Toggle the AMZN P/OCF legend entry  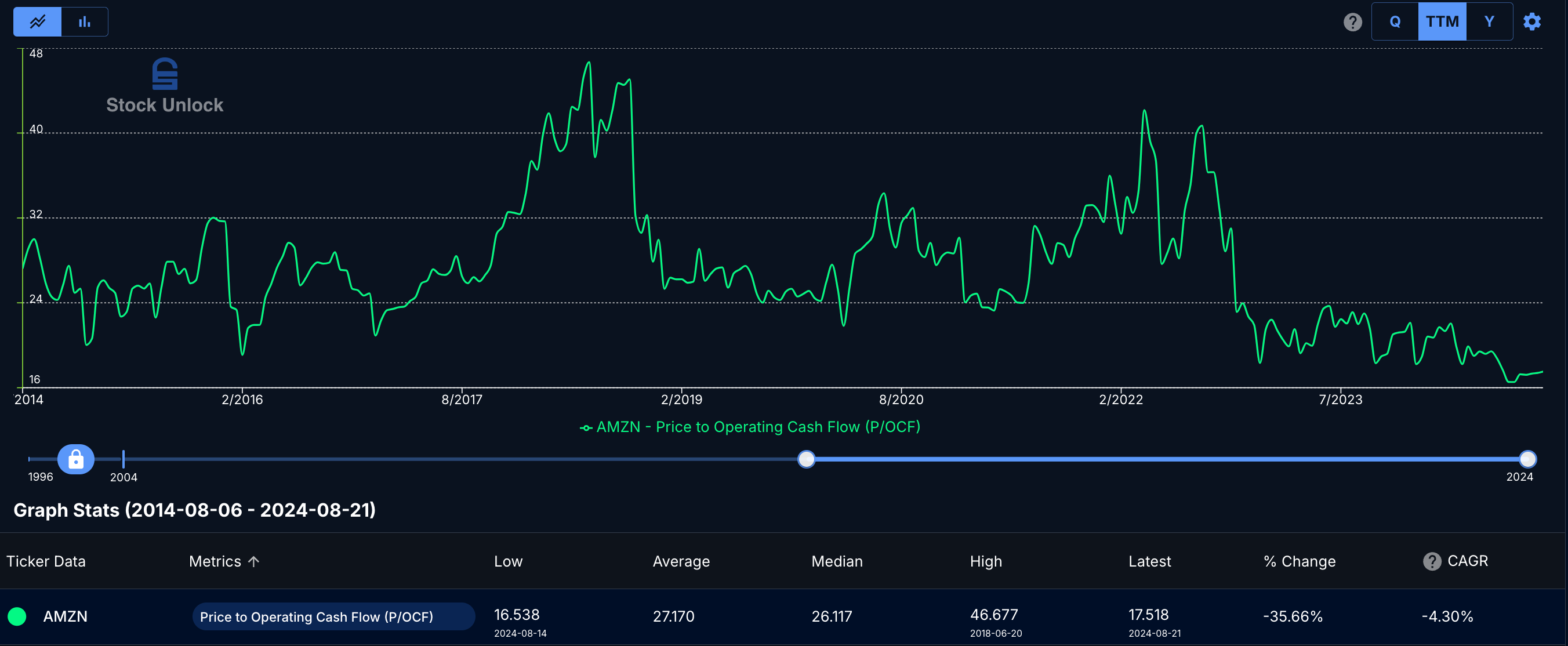750,427
